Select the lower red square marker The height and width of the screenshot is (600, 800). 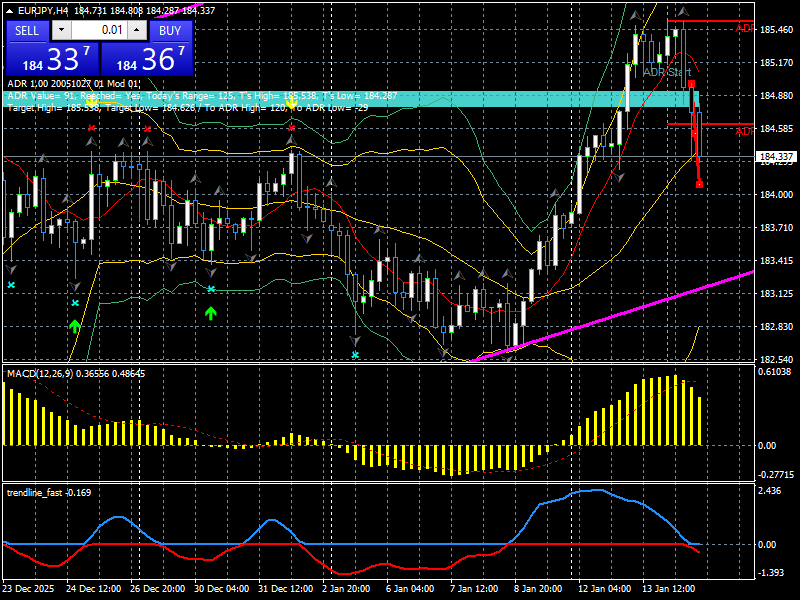(699, 184)
